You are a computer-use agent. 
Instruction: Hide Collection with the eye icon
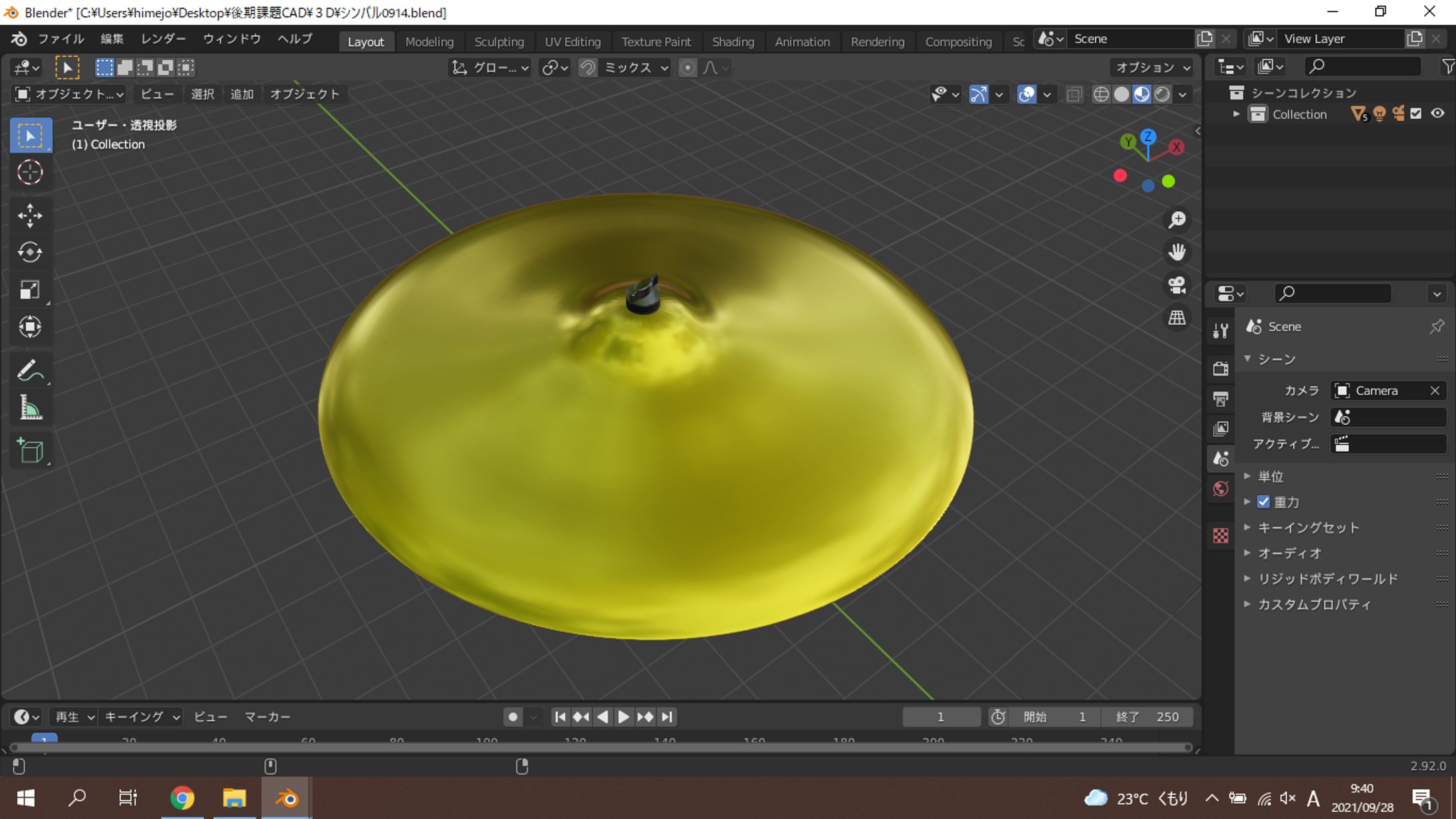coord(1437,114)
